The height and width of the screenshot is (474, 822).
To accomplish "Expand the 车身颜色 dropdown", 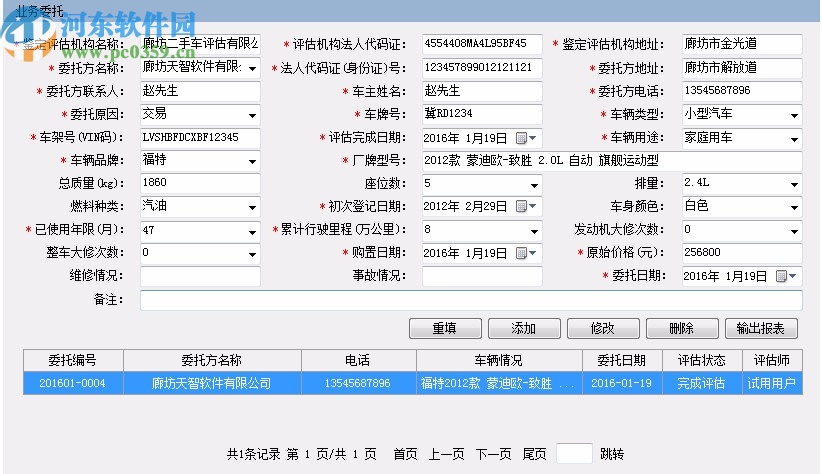I will pos(795,208).
